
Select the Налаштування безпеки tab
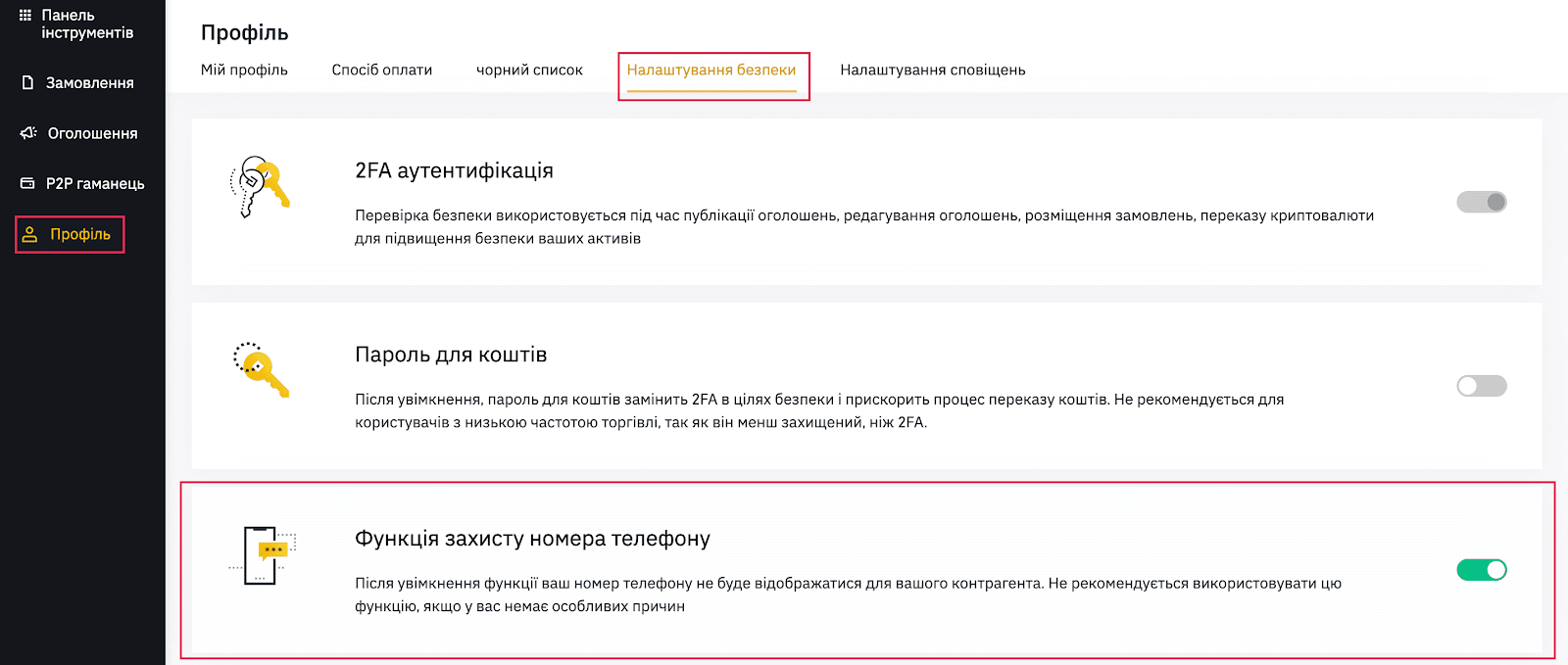[x=711, y=70]
